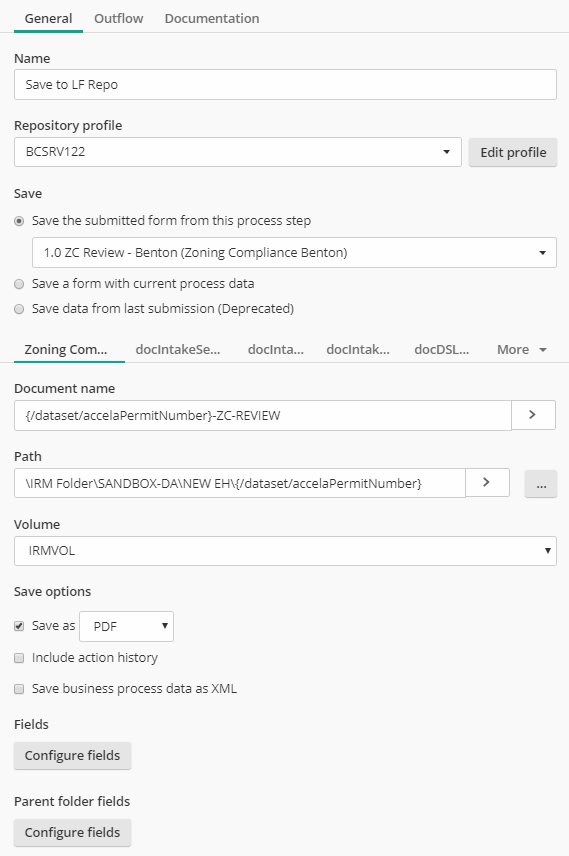Open the Repository profile dropdown
Viewport: 569px width, 856px height.
[238, 152]
